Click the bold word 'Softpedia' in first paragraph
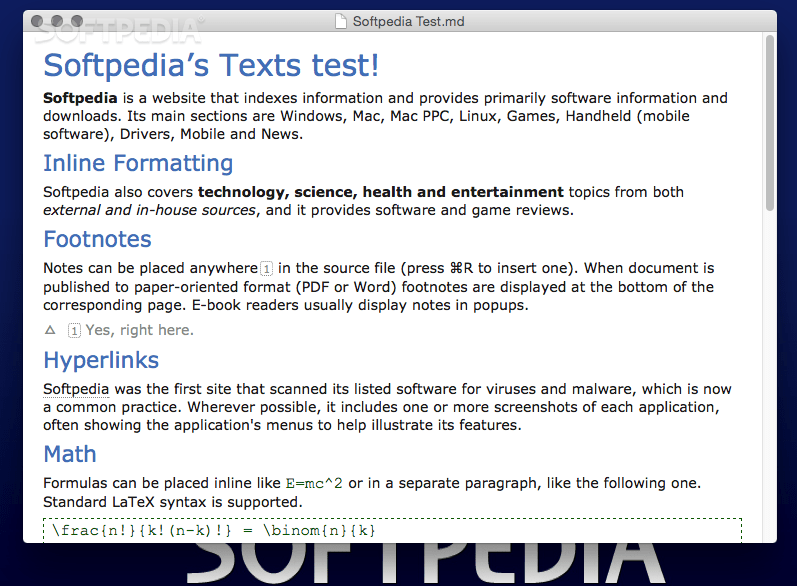Viewport: 797px width, 586px height. pos(80,98)
